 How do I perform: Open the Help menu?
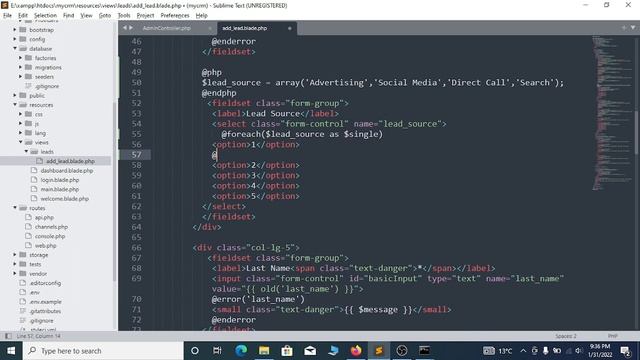click(x=202, y=16)
